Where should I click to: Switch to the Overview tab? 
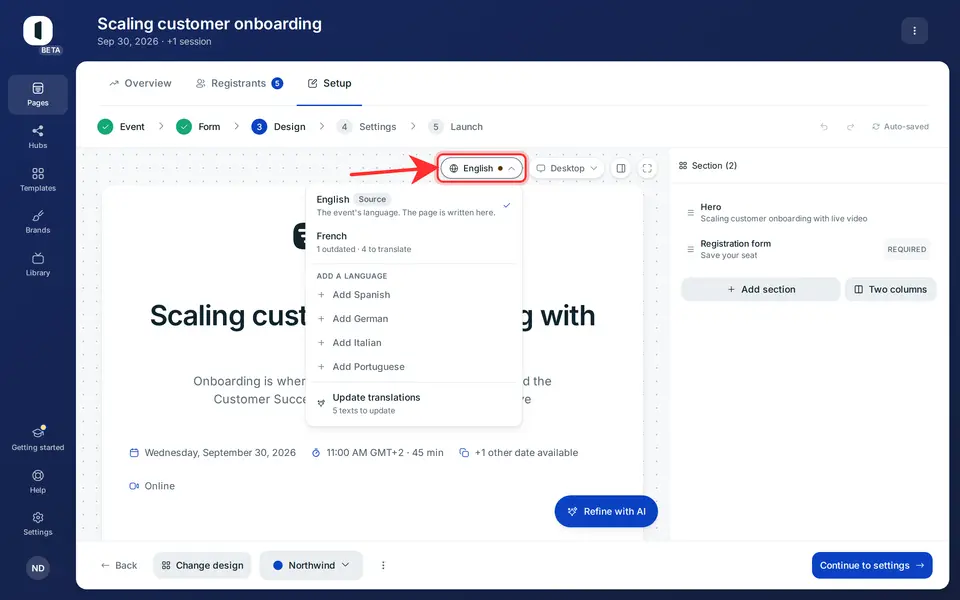(x=140, y=83)
